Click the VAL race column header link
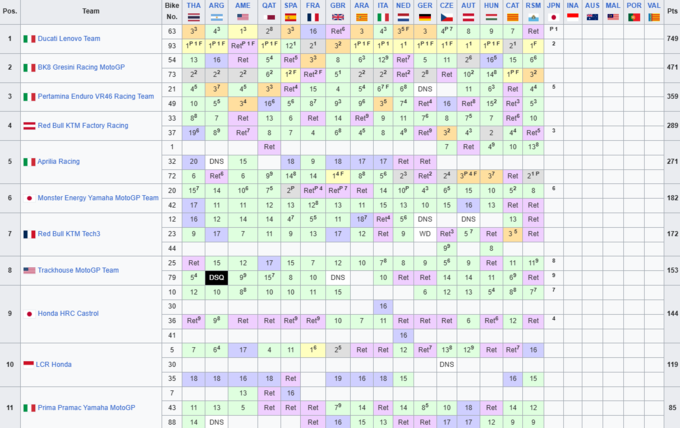 coord(653,5)
